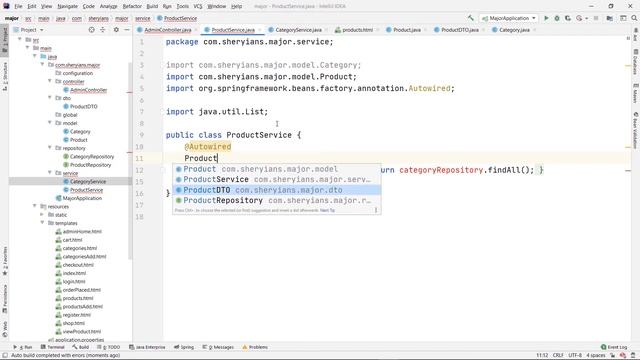Click the Debug bug icon in toolbar

tap(557, 18)
